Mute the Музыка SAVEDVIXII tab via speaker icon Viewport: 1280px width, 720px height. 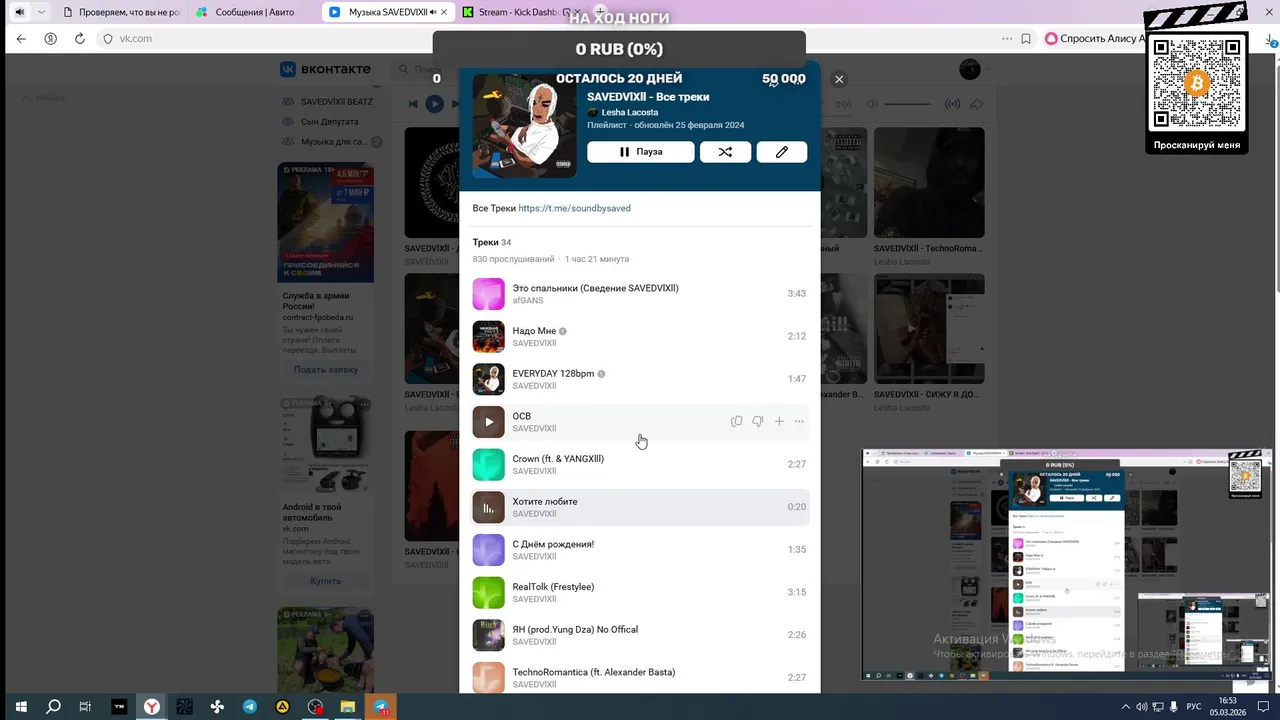pos(433,12)
